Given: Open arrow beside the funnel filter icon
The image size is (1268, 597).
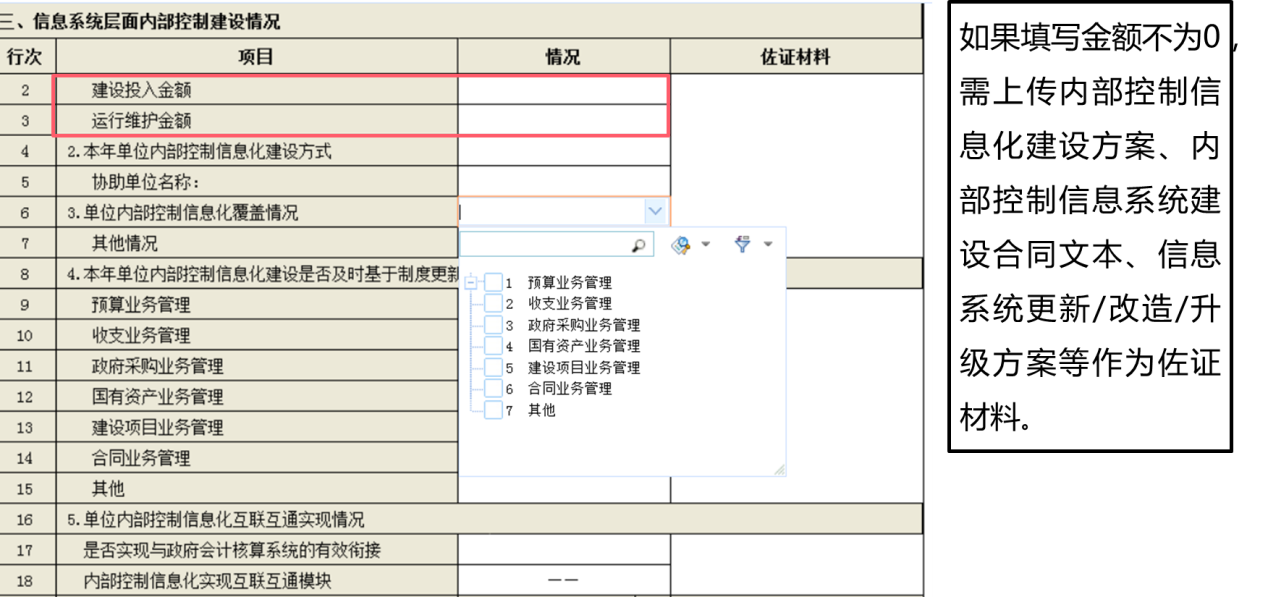Looking at the screenshot, I should click(x=768, y=245).
